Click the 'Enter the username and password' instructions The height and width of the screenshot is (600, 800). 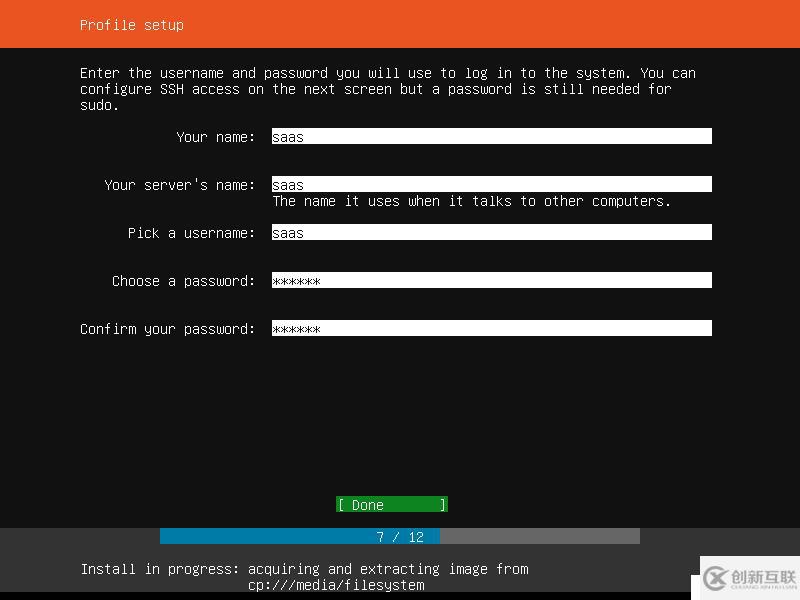pyautogui.click(x=388, y=89)
